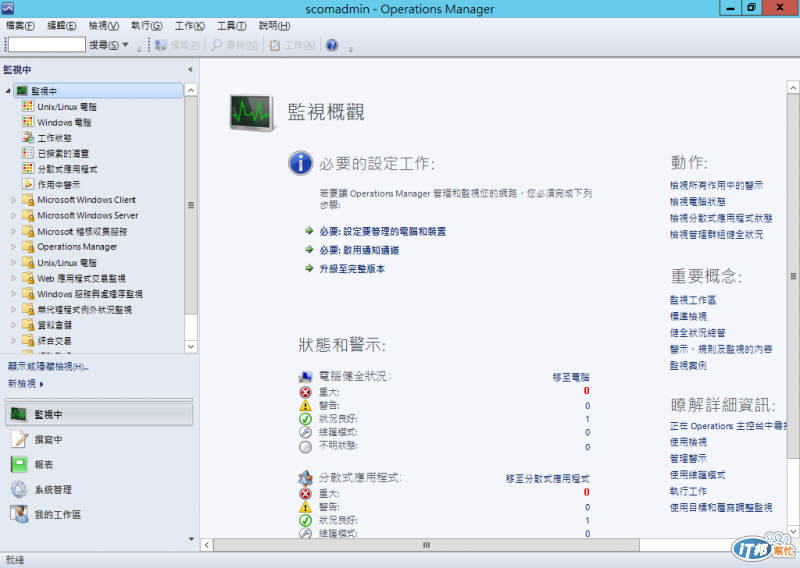Click the root 監視中 tree node icon
Viewport: 800px width, 568px height.
(21, 91)
